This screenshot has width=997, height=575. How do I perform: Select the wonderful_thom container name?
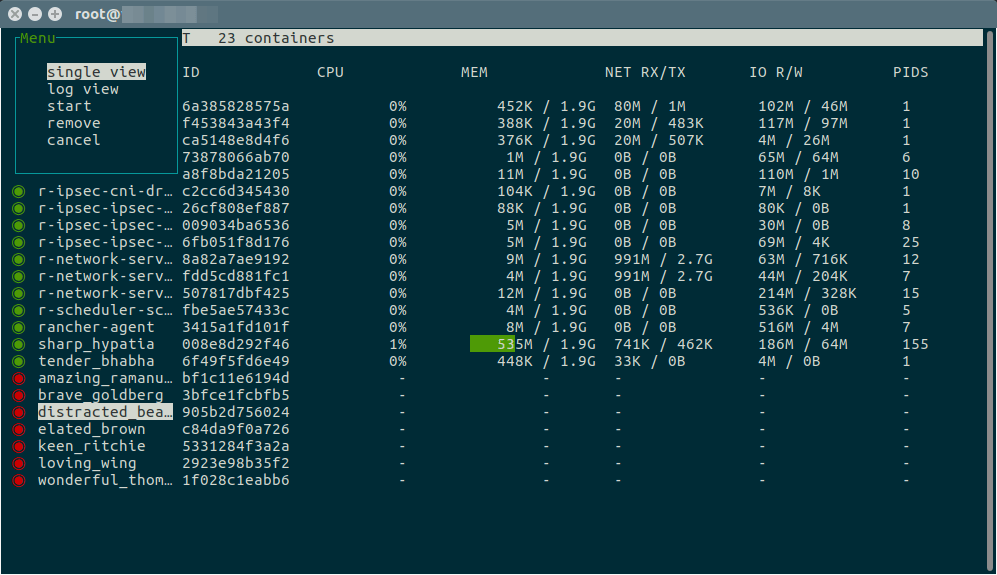[x=96, y=480]
